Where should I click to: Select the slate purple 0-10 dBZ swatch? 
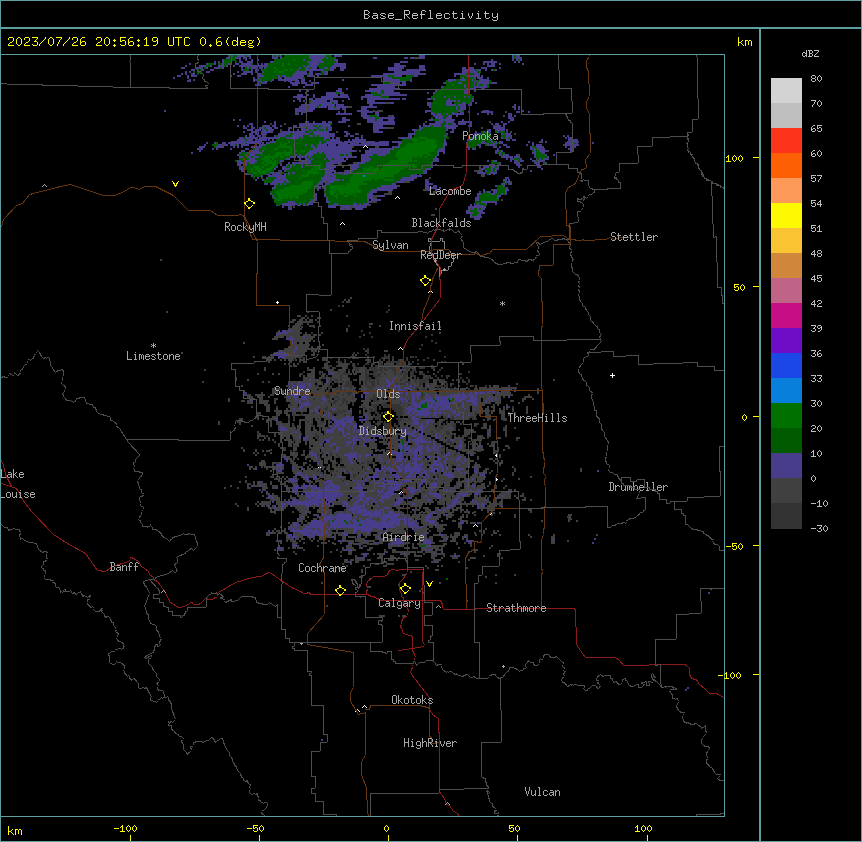[x=786, y=466]
